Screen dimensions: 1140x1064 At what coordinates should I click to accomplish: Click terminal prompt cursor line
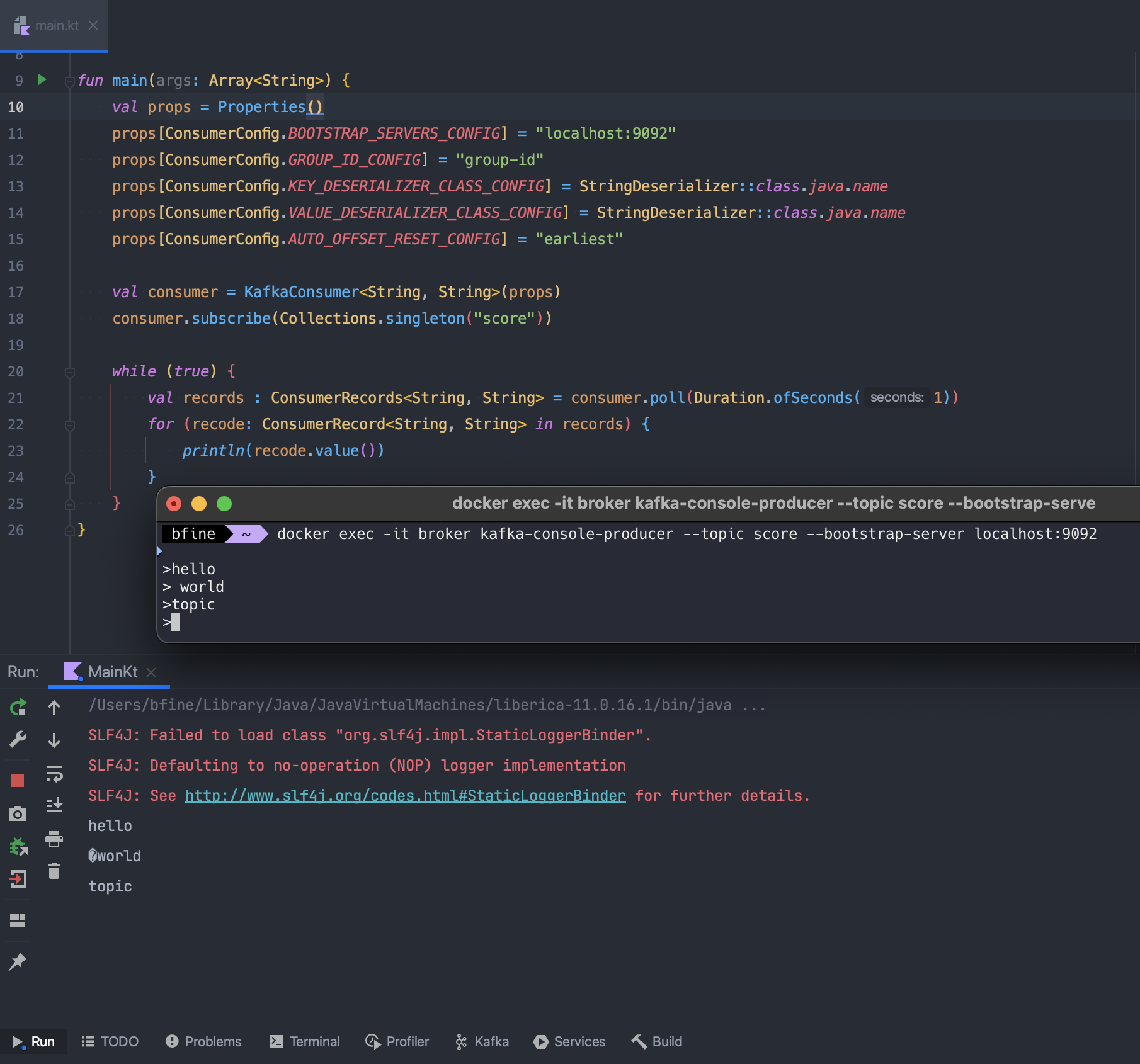point(171,622)
